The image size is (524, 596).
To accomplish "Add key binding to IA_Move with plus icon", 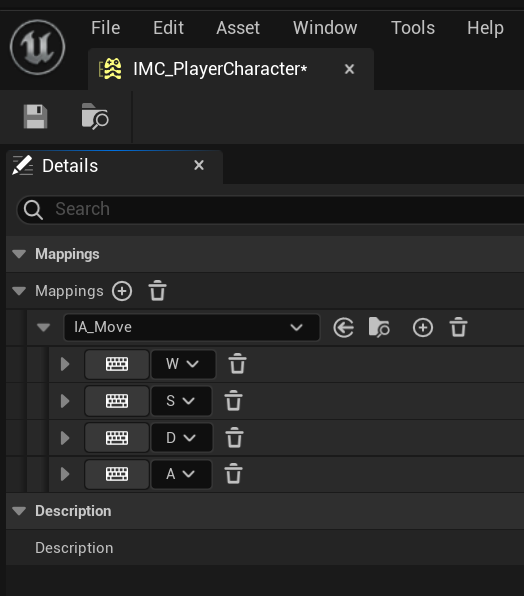I will click(423, 328).
